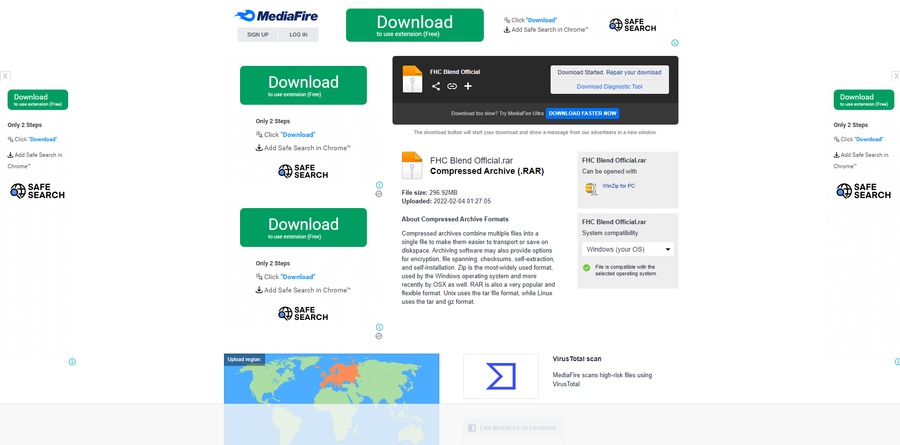
Task: Click the Safe Search logo in the left sidebar ad
Action: pos(37,191)
